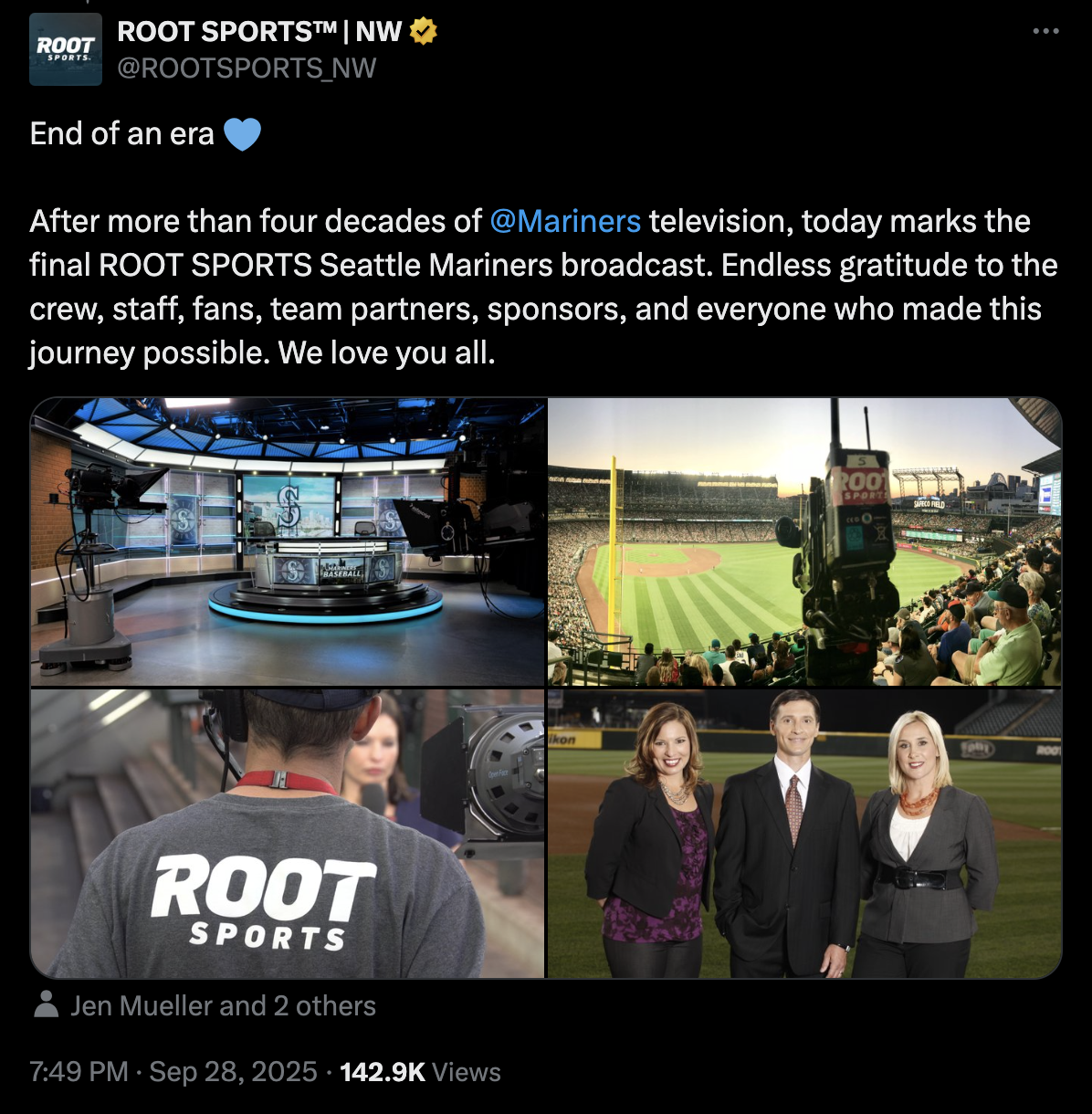The width and height of the screenshot is (1092, 1114).
Task: Open the ballpark camera sunset photo
Action: coord(804,541)
